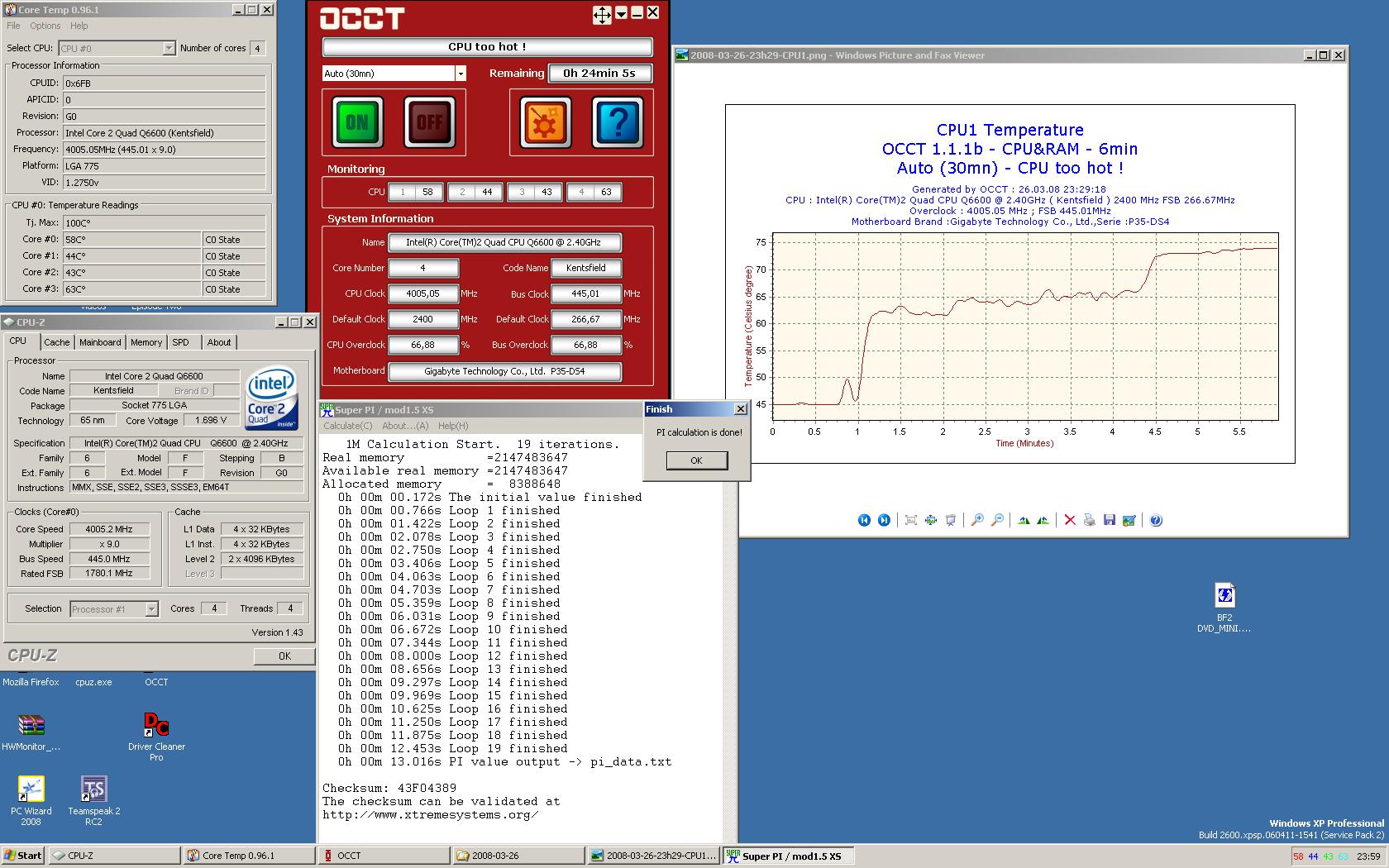Click CPU-Z Core Speed value 4005.2 MHz
This screenshot has width=1389, height=868.
tap(109, 529)
